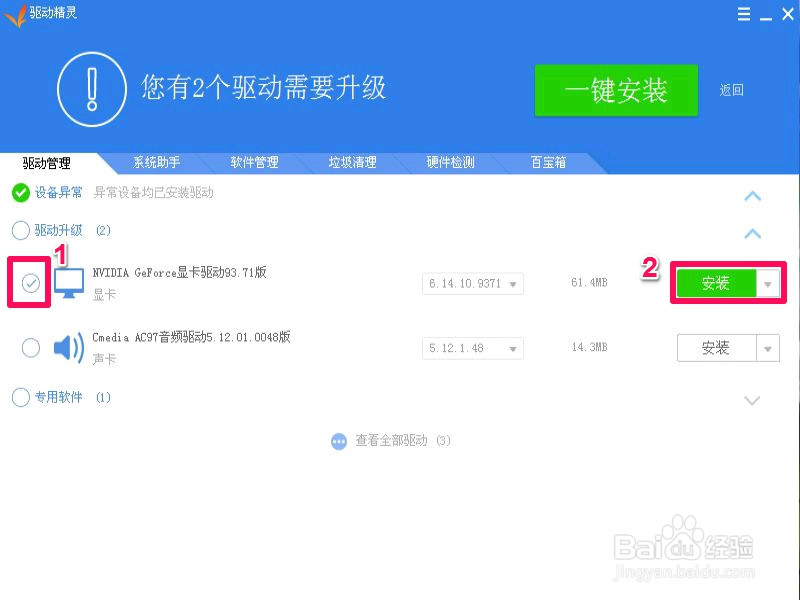This screenshot has height=600, width=800.
Task: Open the hamburger main menu icon
Action: coord(744,14)
